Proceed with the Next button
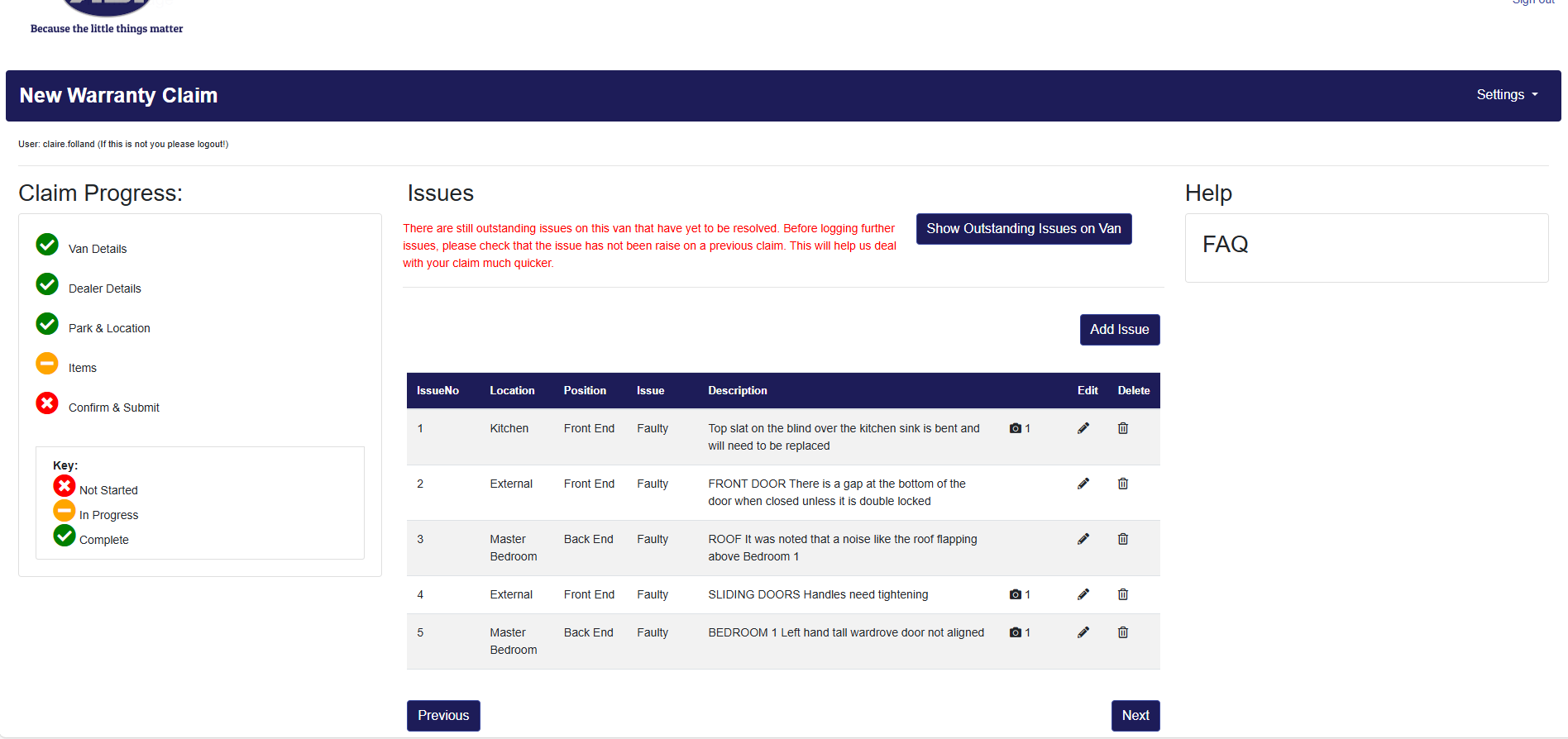Viewport: 1568px width, 739px height. tap(1135, 716)
